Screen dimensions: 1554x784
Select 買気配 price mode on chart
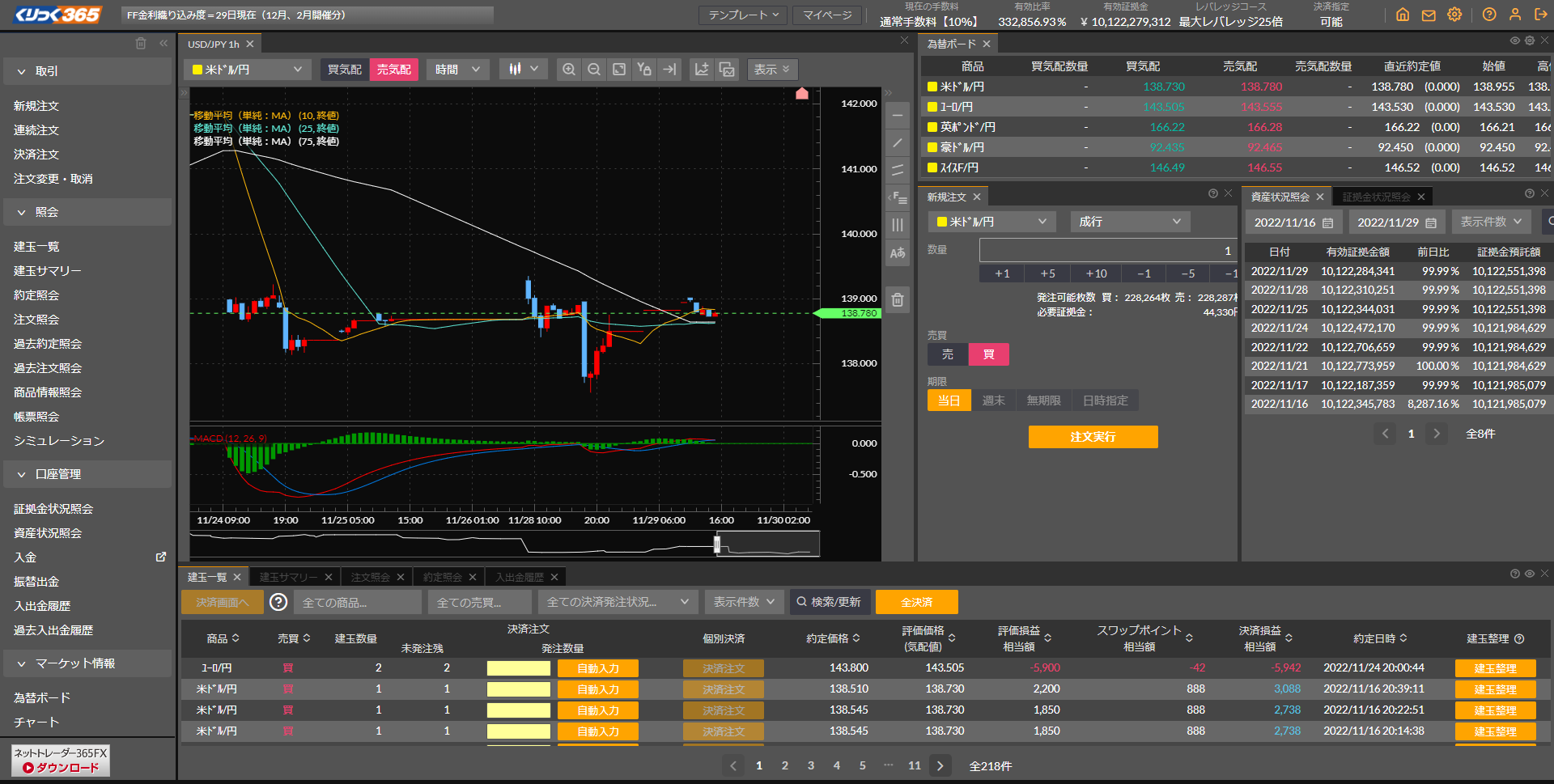click(345, 70)
